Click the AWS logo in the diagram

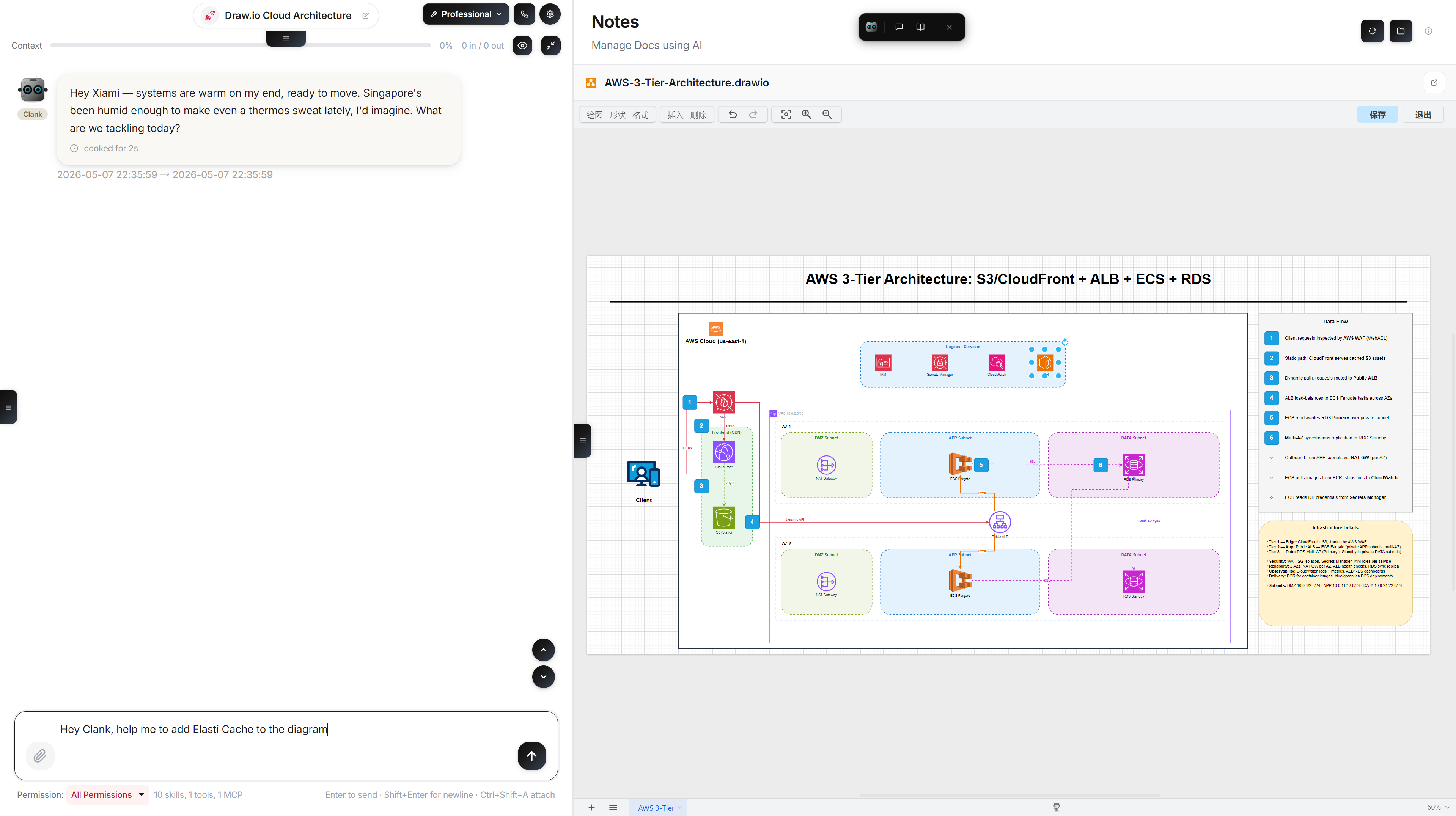(x=715, y=328)
